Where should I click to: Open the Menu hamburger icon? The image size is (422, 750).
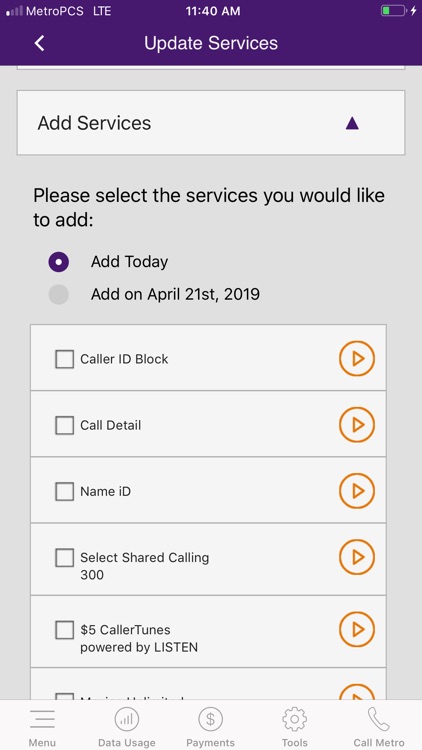click(42, 718)
